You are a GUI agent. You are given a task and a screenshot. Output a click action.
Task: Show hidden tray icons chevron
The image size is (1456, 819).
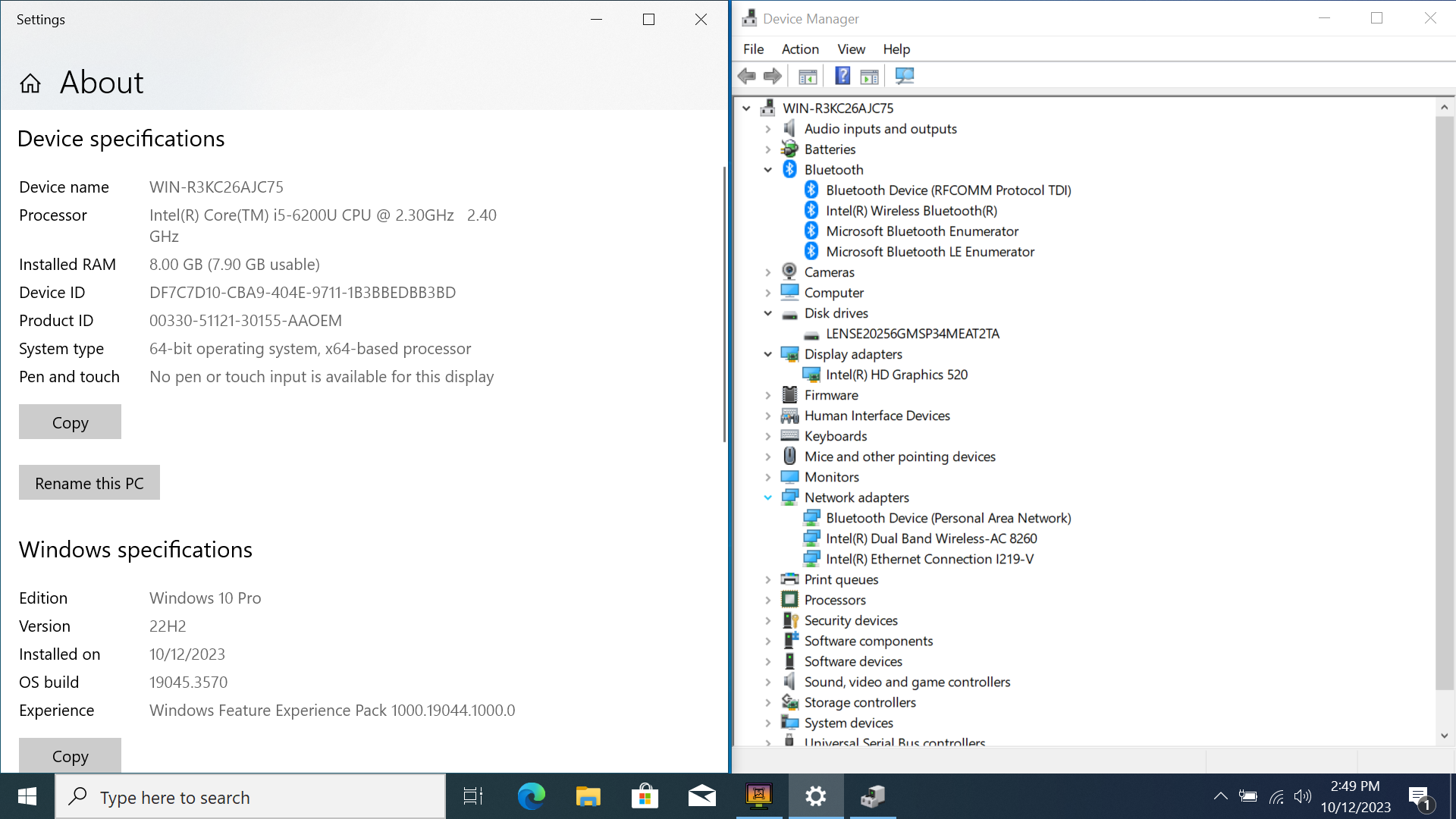[1220, 796]
